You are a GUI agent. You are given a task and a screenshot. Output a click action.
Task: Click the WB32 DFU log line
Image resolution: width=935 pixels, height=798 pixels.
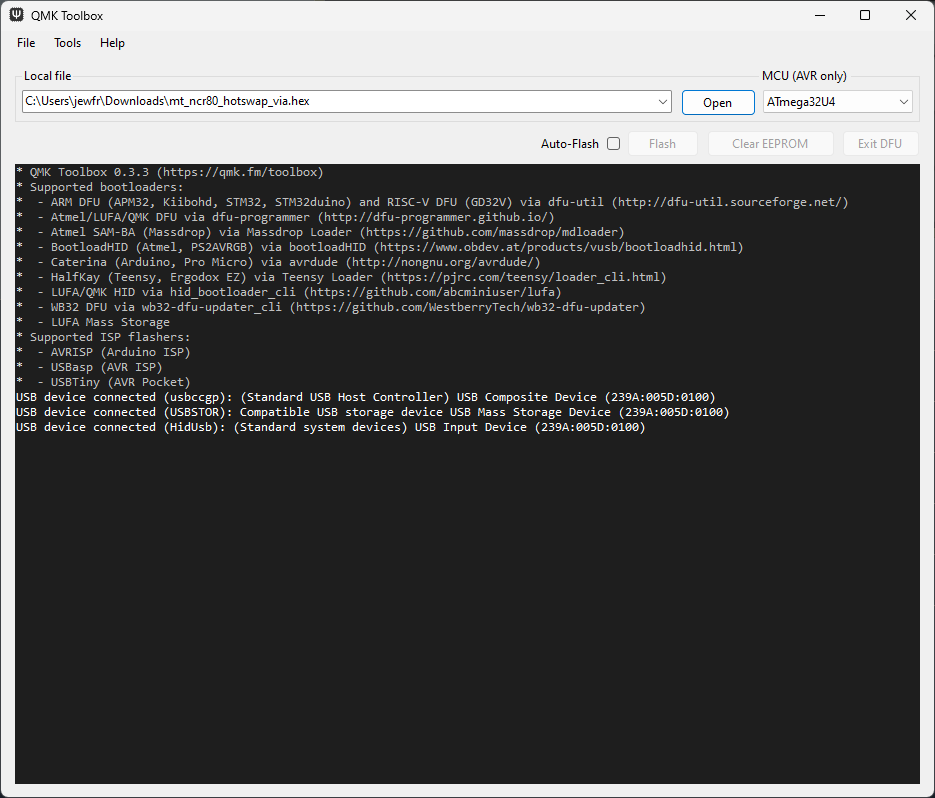tap(331, 307)
